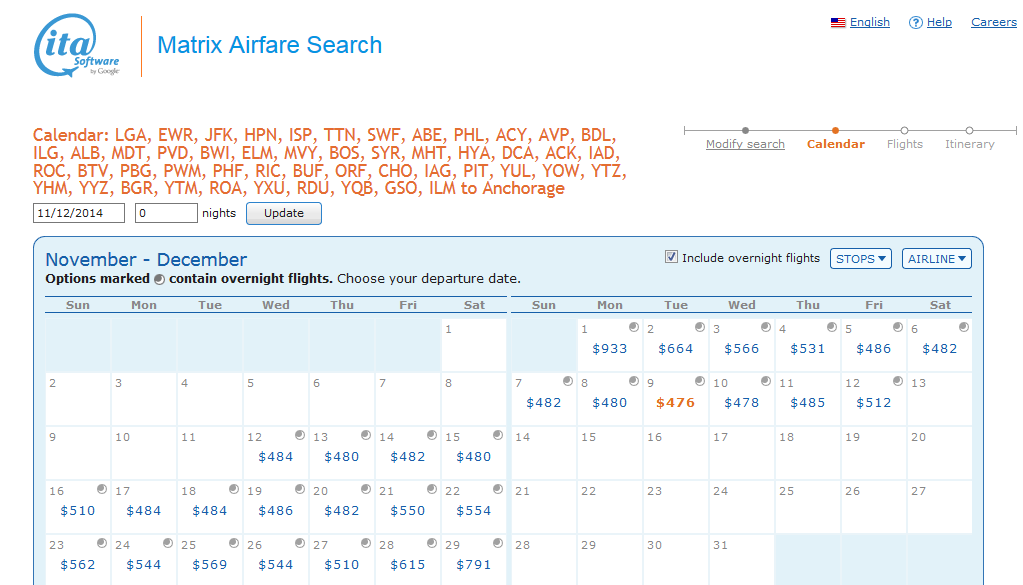Click the Help question mark icon

click(x=915, y=22)
